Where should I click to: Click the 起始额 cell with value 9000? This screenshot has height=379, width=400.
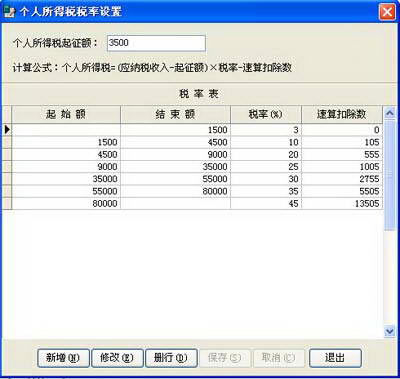[66, 167]
